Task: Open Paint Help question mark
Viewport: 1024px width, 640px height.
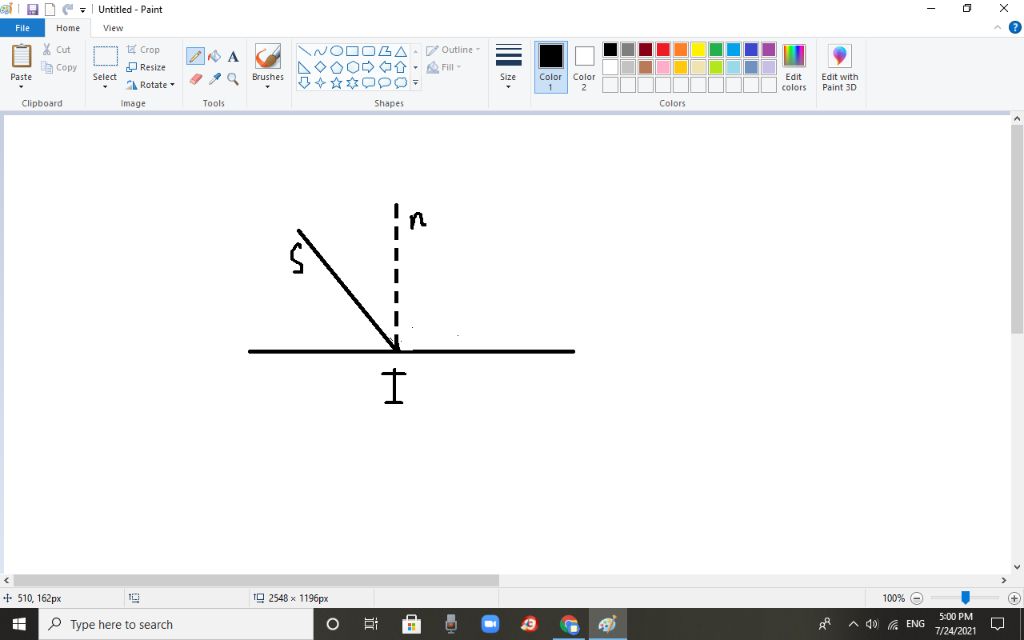Action: pos(1015,27)
